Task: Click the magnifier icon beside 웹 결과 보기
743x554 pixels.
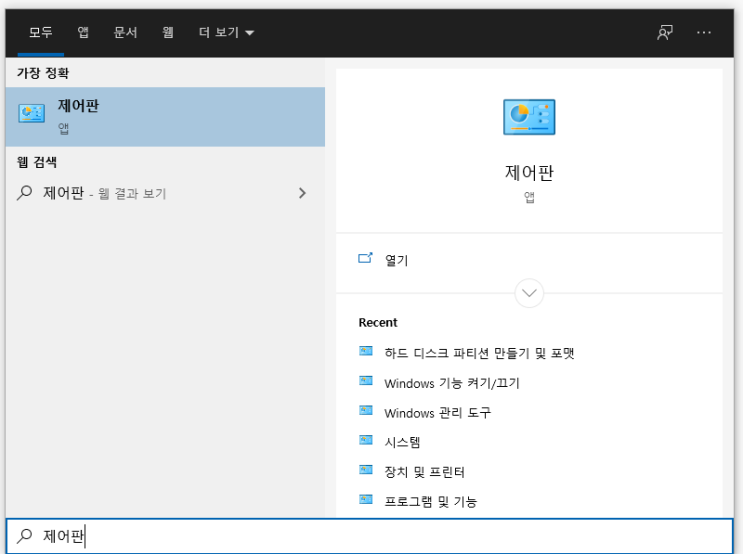Action: click(25, 193)
